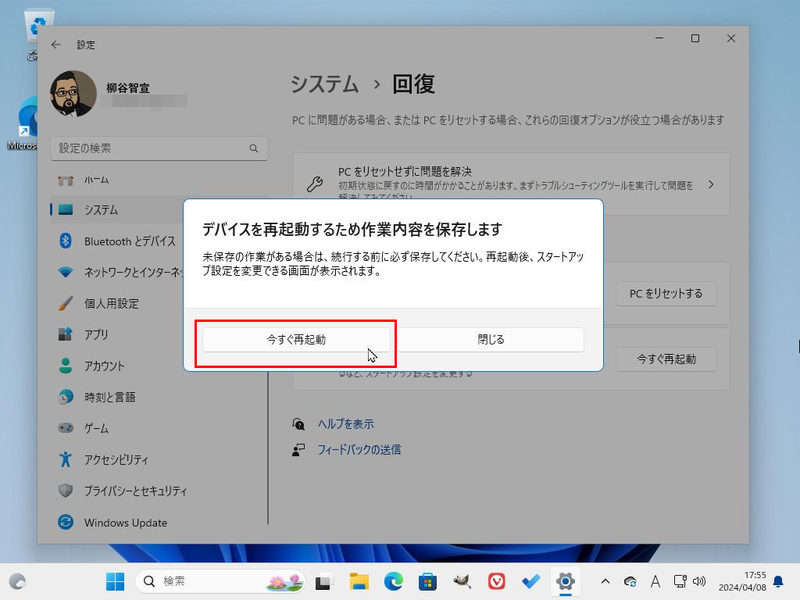This screenshot has height=600, width=800.
Task: Click the 設定の検索 search field
Action: click(159, 148)
